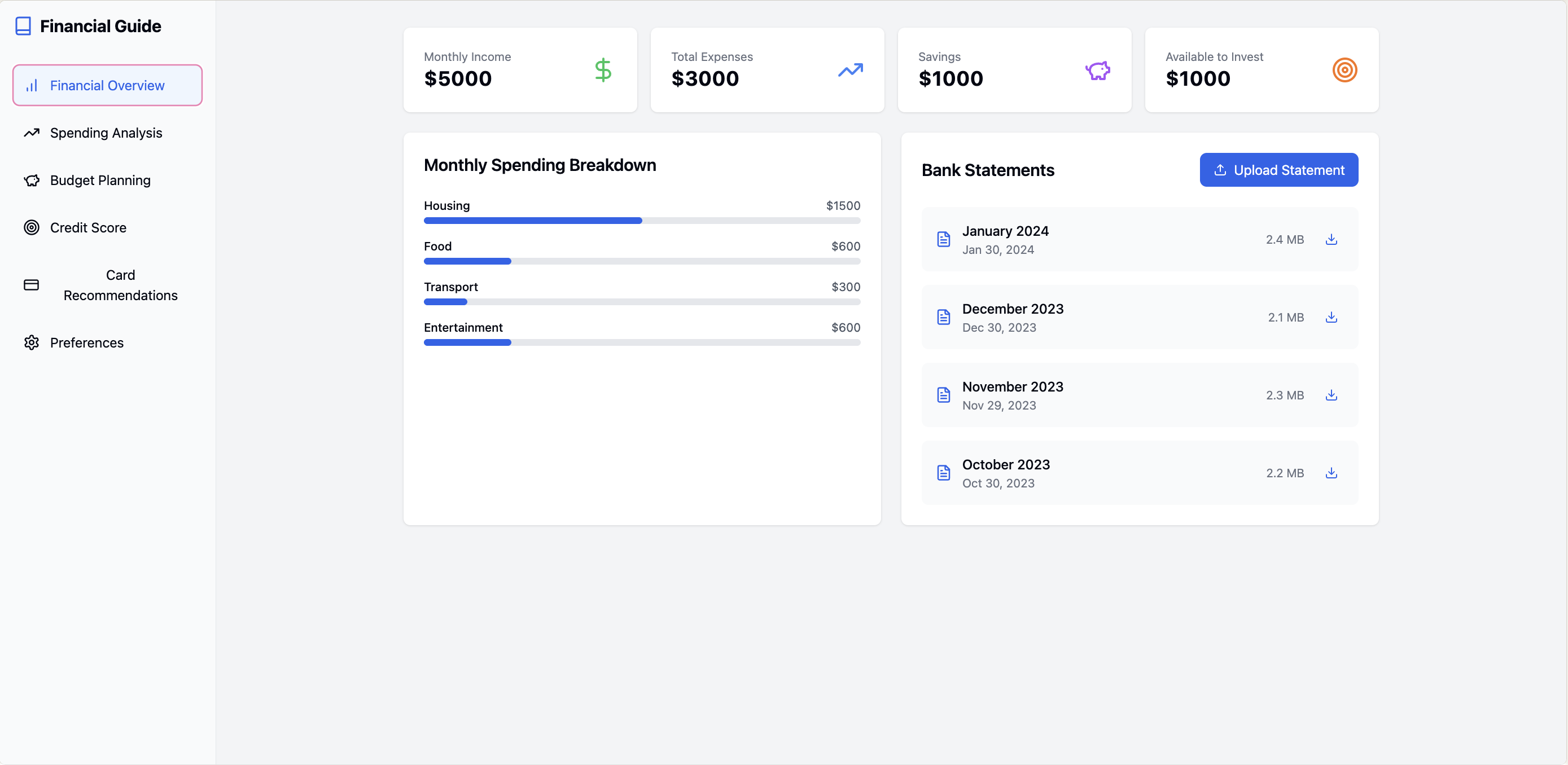Click the purple piggy bank icon
Viewport: 1568px width, 765px height.
click(1097, 70)
